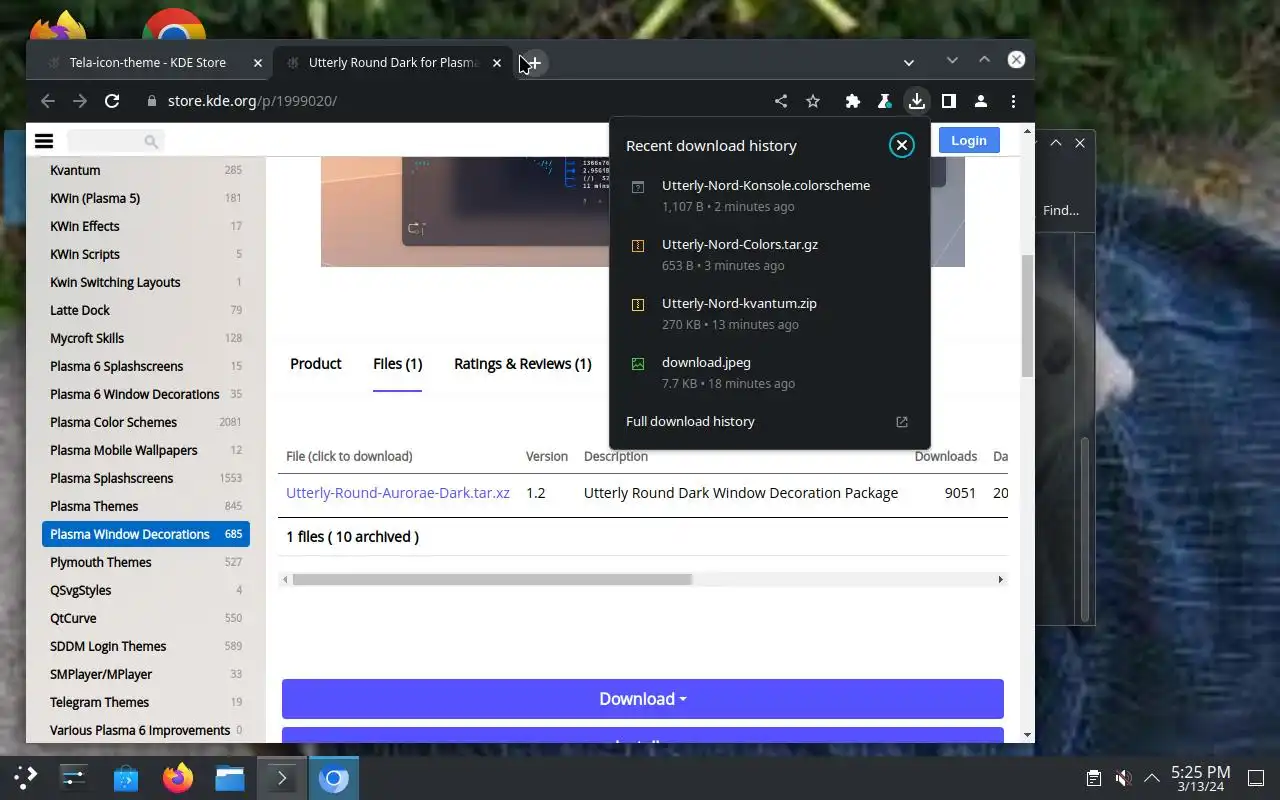1280x800 pixels.
Task: Open a new browser tab
Action: 534,63
